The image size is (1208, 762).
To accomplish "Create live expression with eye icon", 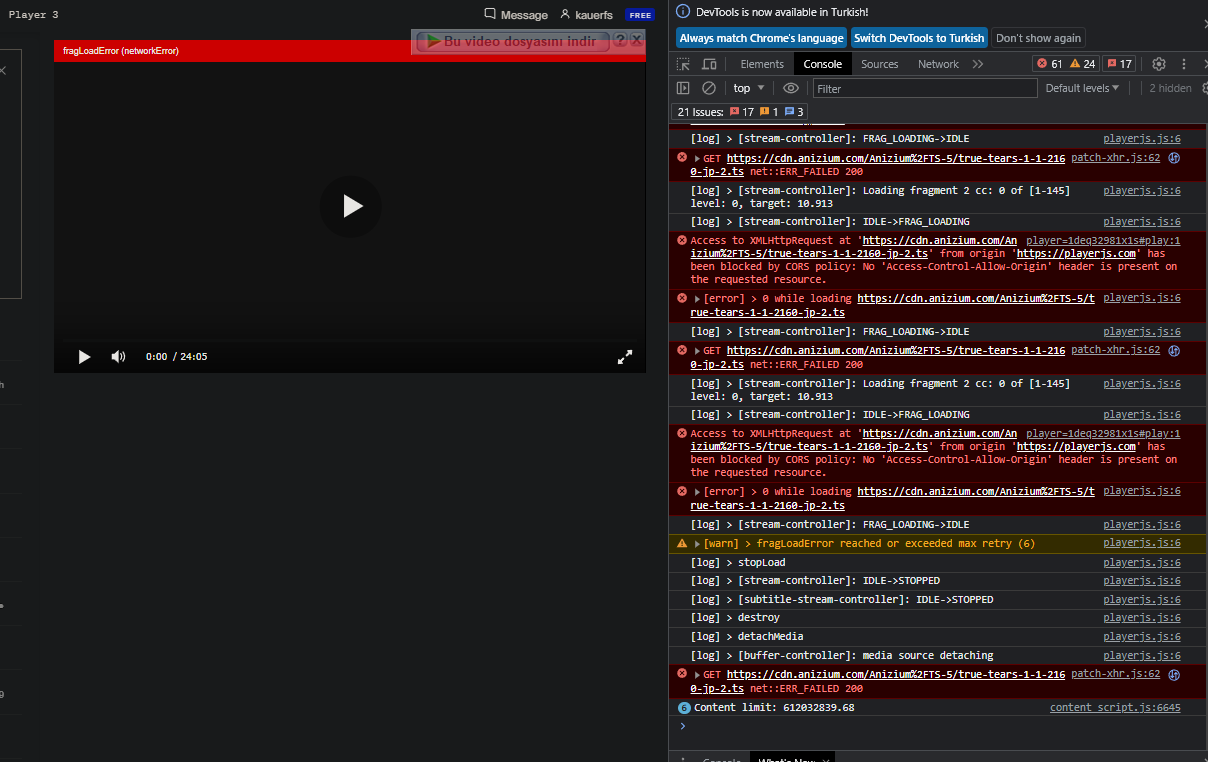I will pyautogui.click(x=791, y=88).
